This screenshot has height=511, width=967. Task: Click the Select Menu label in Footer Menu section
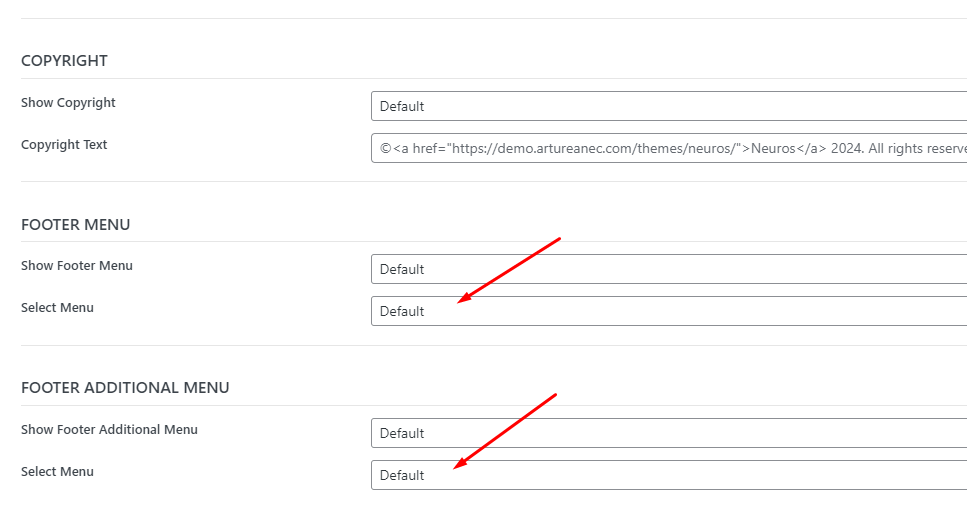pyautogui.click(x=57, y=308)
